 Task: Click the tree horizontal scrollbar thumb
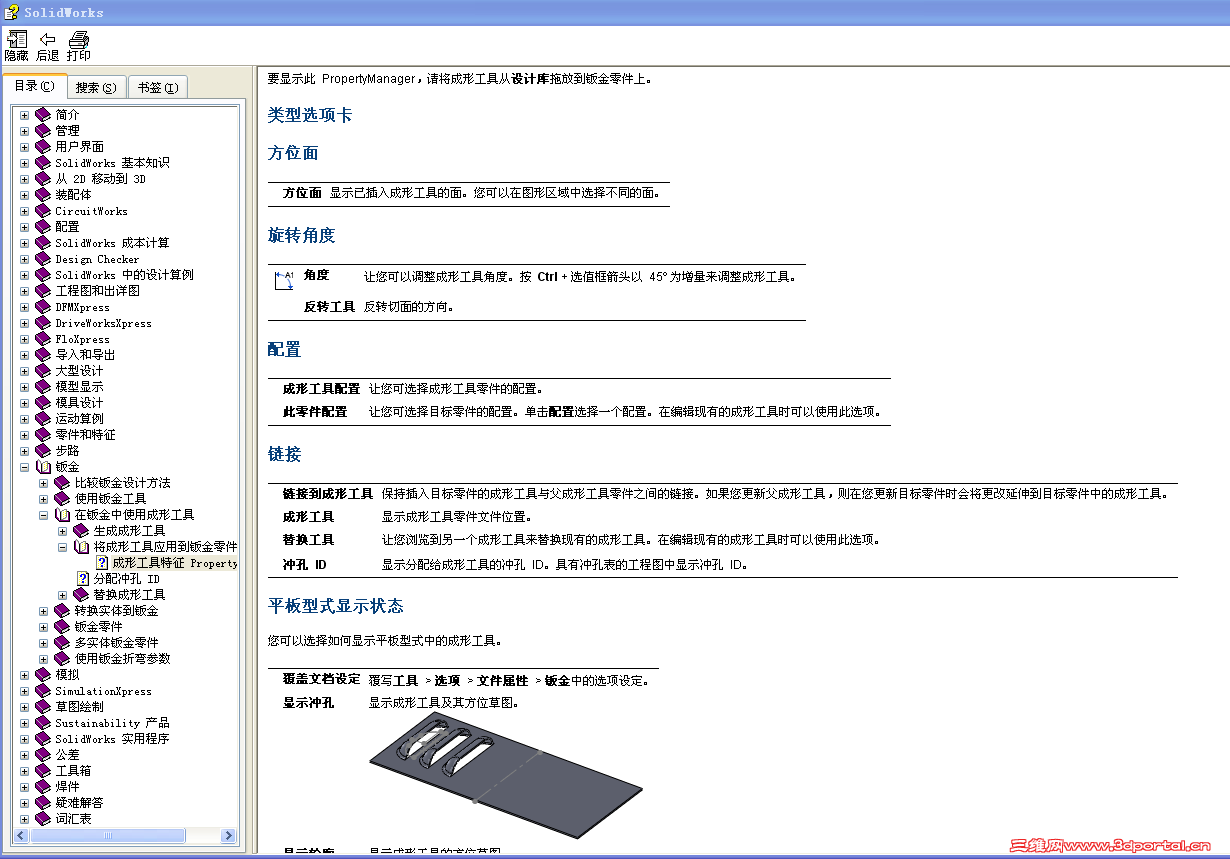point(108,836)
